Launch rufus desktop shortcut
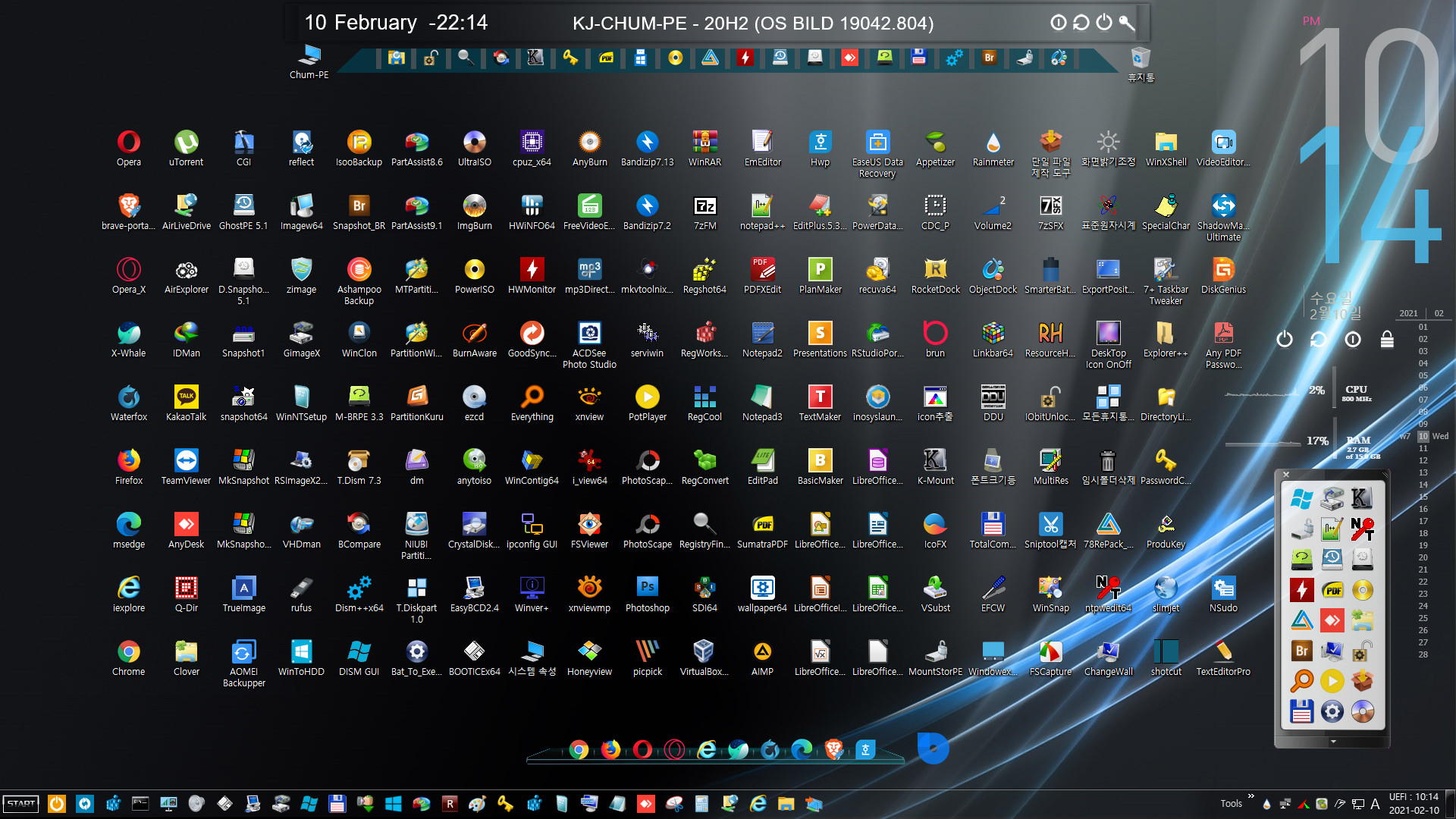Image resolution: width=1456 pixels, height=819 pixels. [x=301, y=594]
